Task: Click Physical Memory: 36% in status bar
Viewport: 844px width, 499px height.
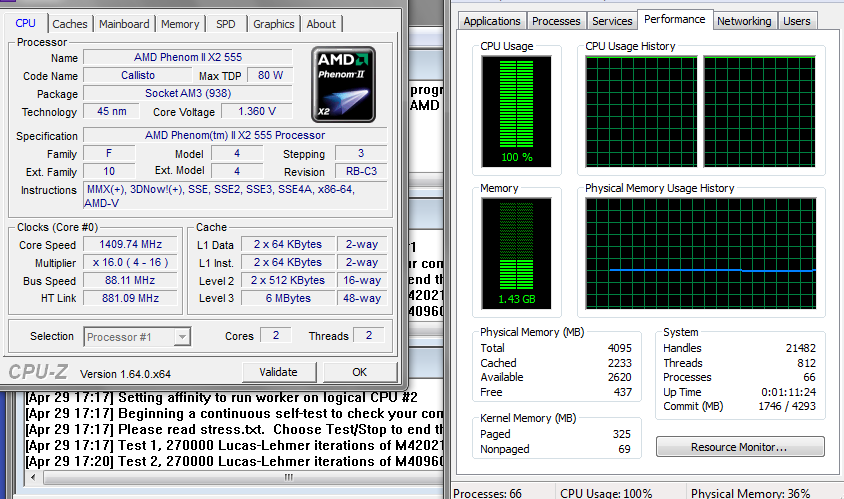Action: [x=750, y=493]
